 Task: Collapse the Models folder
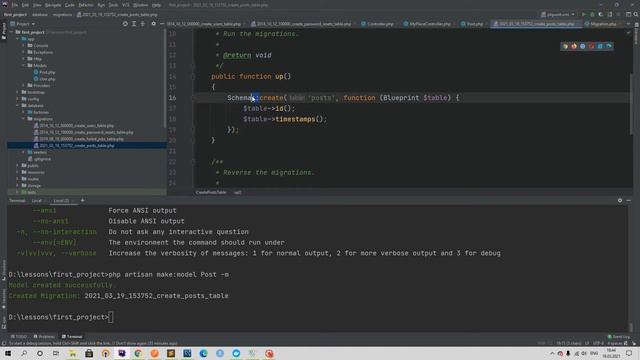[x=24, y=65]
